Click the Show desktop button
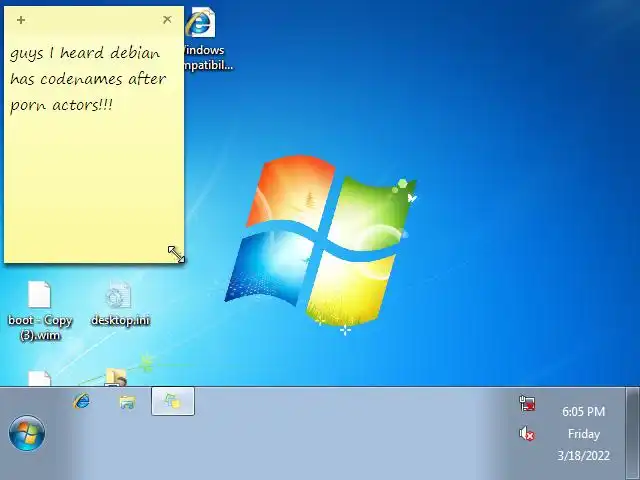 [633, 433]
